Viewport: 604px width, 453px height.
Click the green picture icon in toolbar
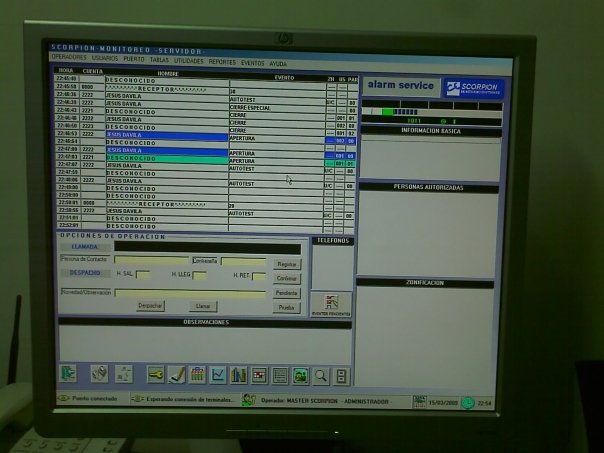(300, 375)
